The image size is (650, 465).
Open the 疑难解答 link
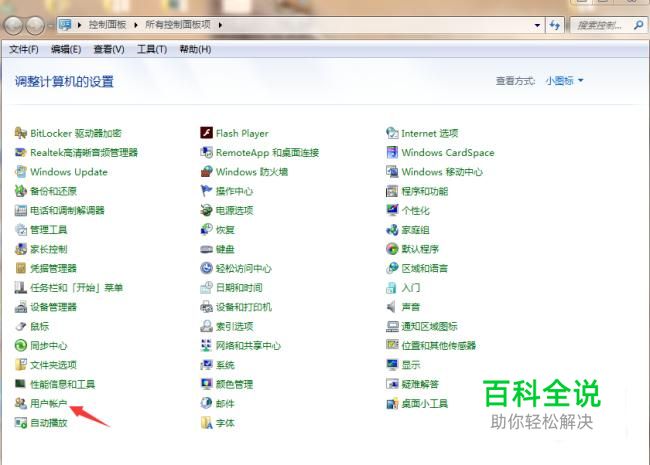(x=420, y=384)
